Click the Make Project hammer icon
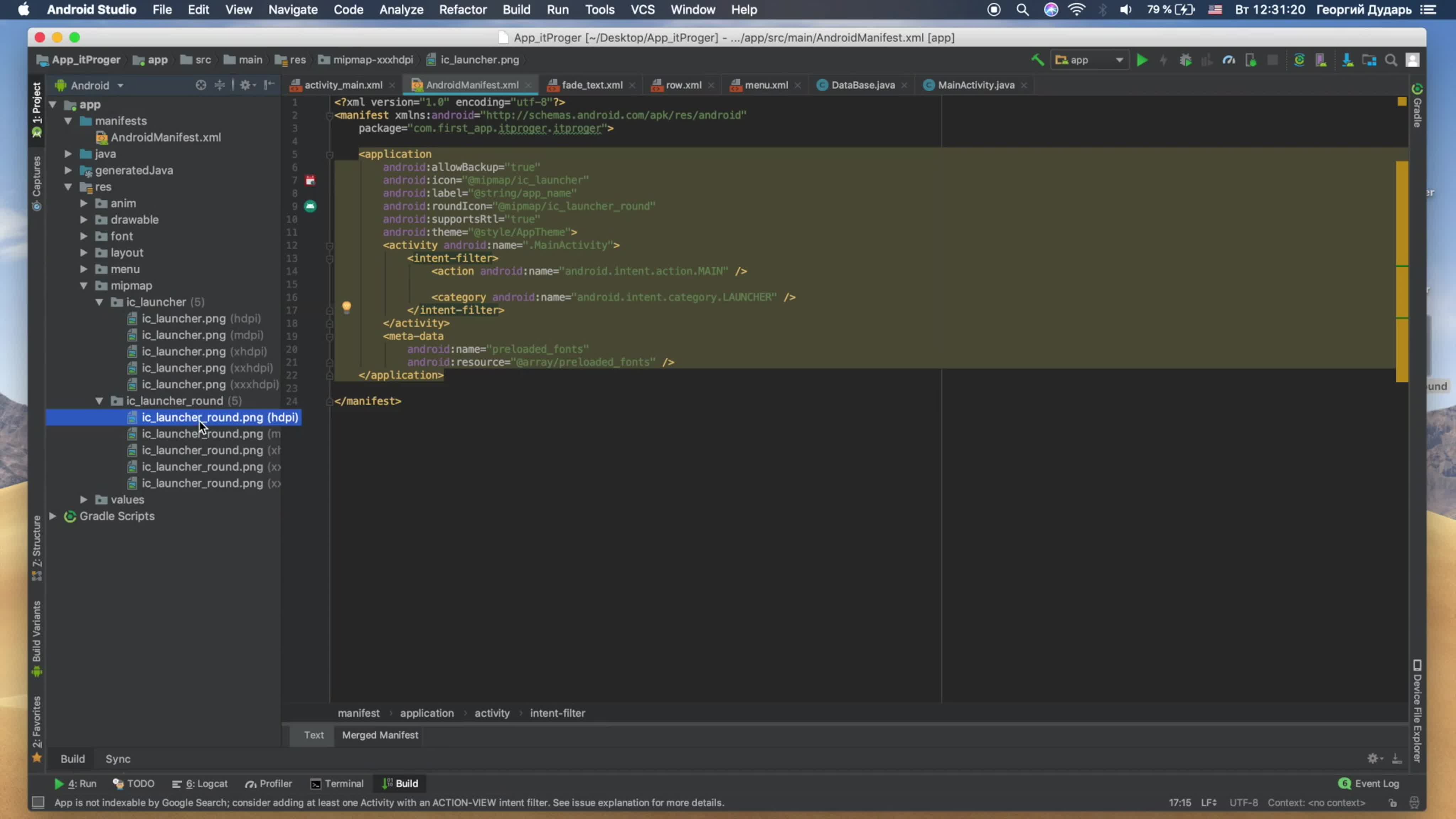The height and width of the screenshot is (819, 1456). (1037, 60)
